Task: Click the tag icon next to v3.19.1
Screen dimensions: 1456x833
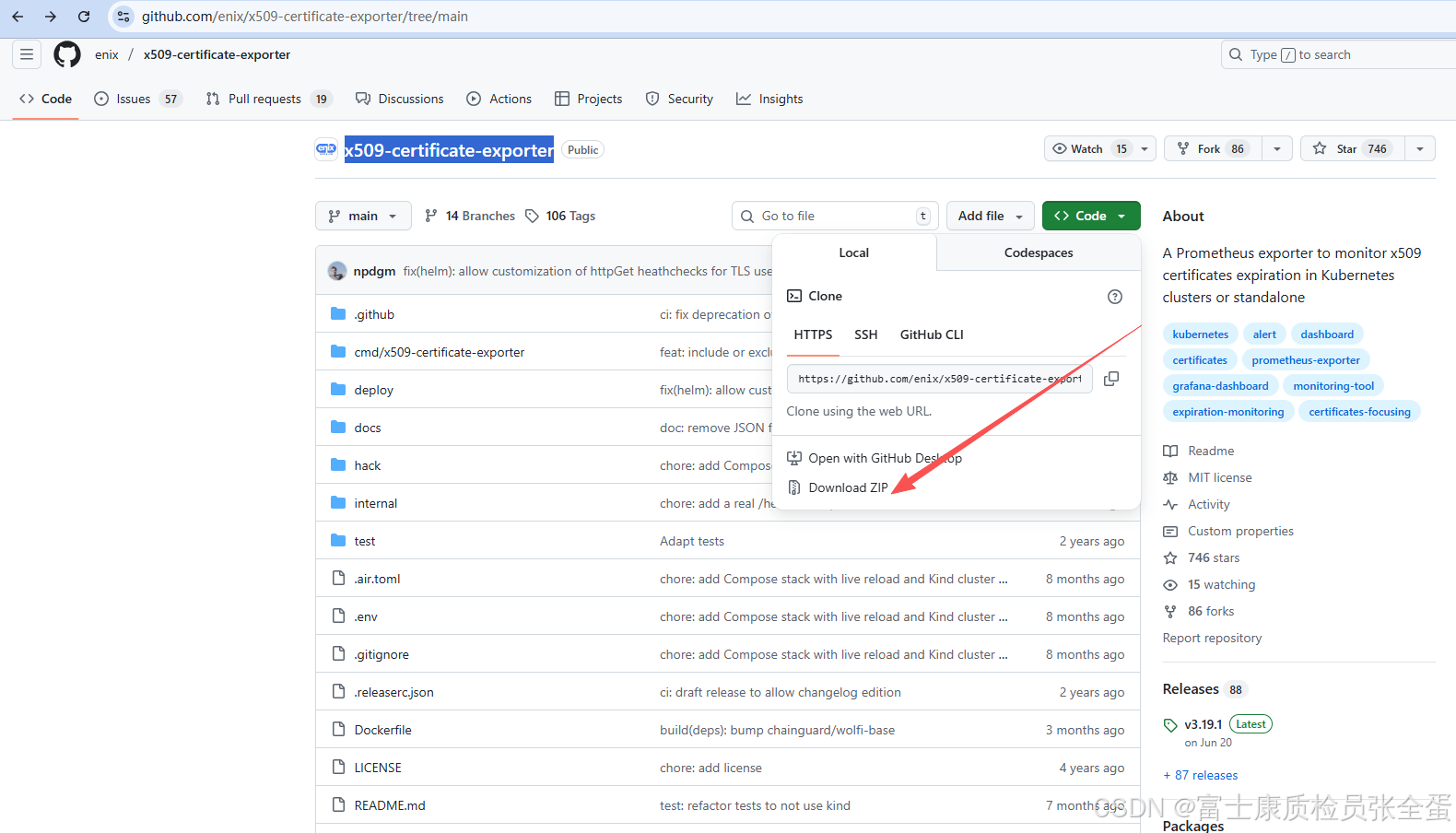Action: [x=1170, y=724]
